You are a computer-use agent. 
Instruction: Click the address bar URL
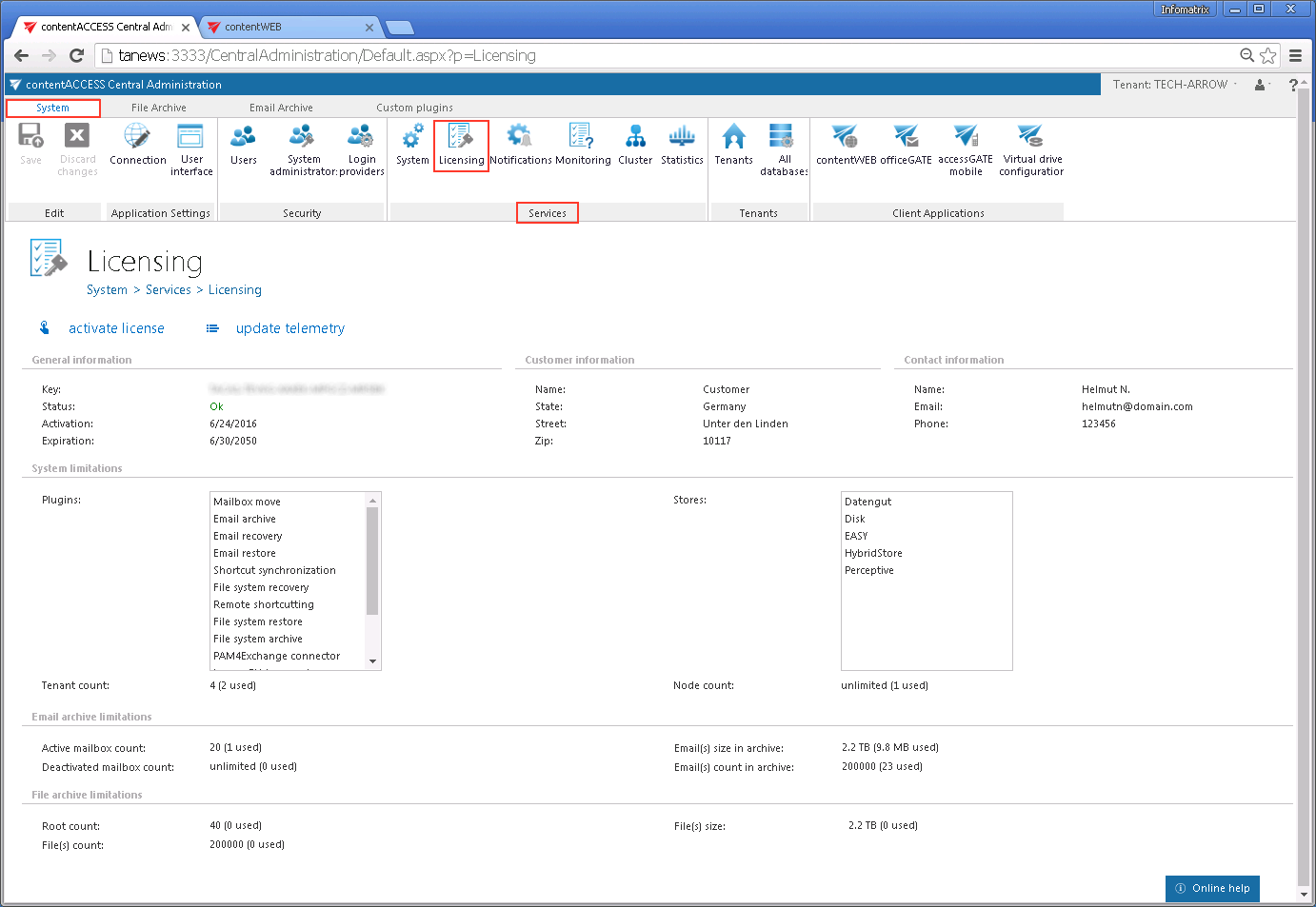[328, 55]
